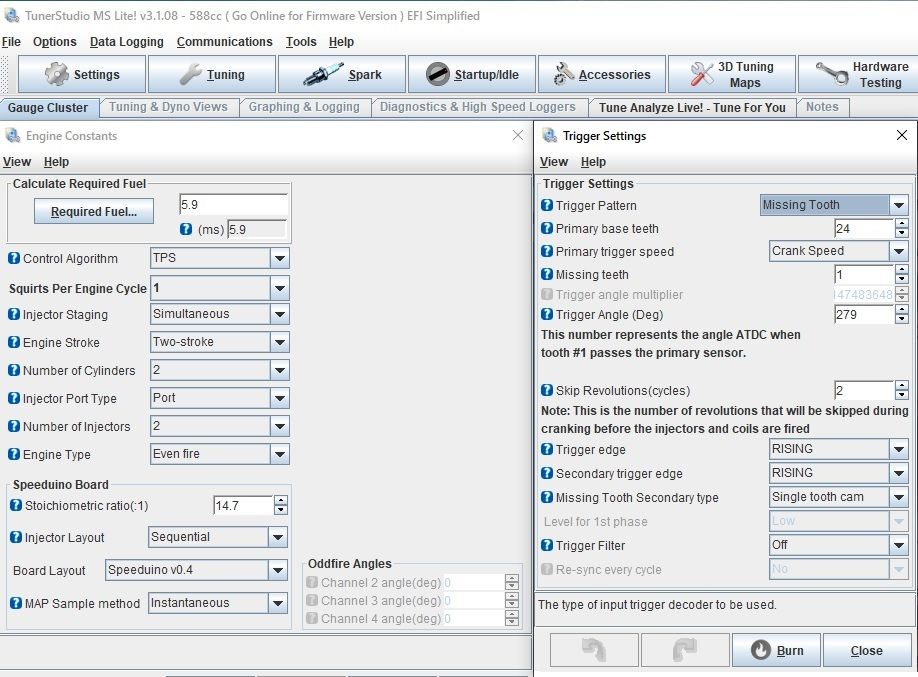Open the Accessories toolbar button
The image size is (918, 677).
(x=602, y=75)
